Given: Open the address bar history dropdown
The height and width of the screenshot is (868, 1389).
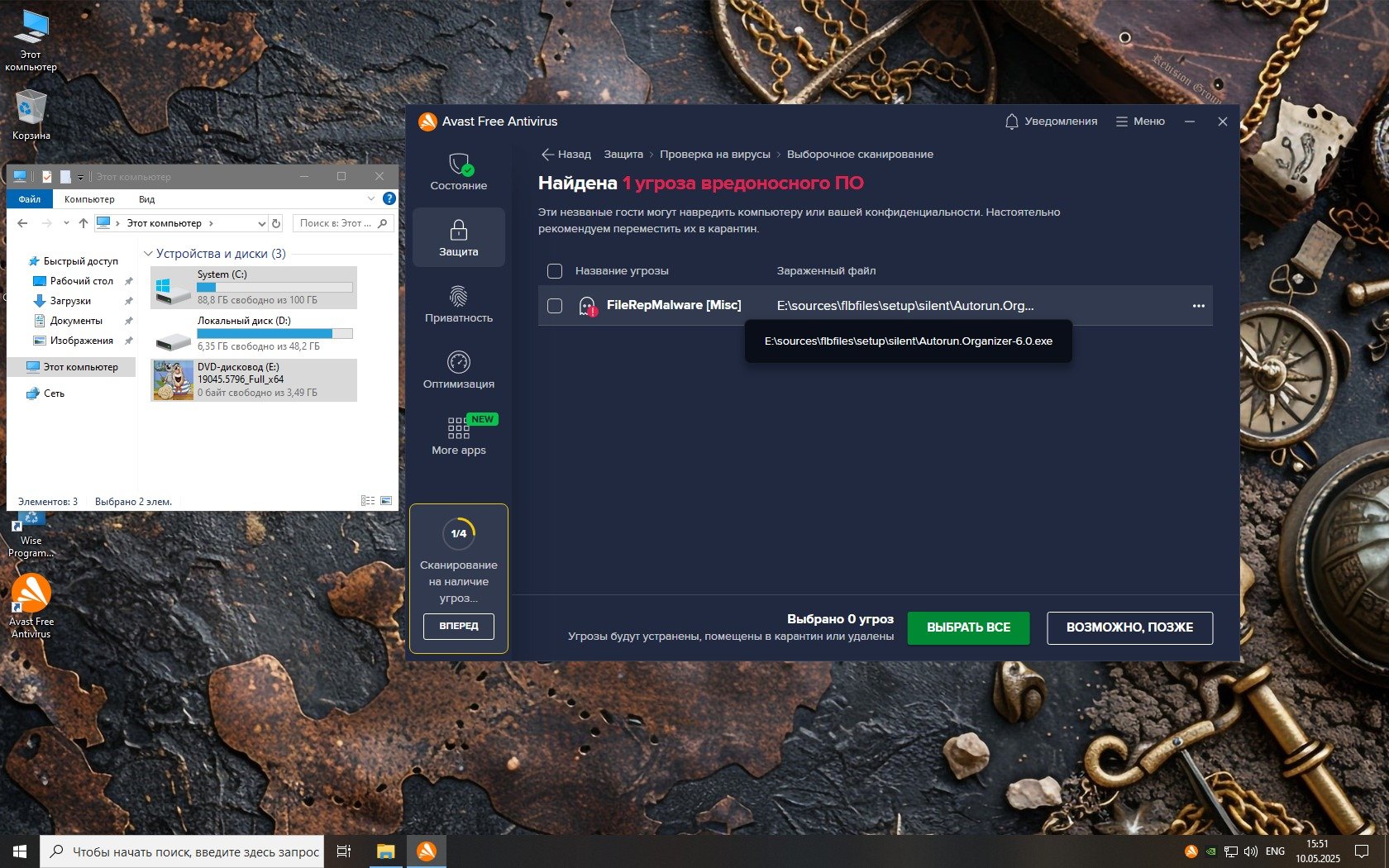Looking at the screenshot, I should [x=261, y=223].
